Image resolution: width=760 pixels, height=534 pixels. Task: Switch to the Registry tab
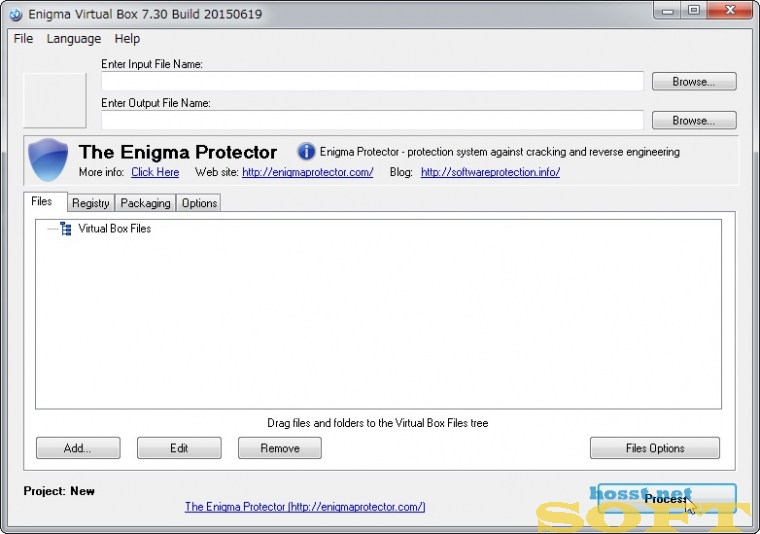[x=91, y=203]
